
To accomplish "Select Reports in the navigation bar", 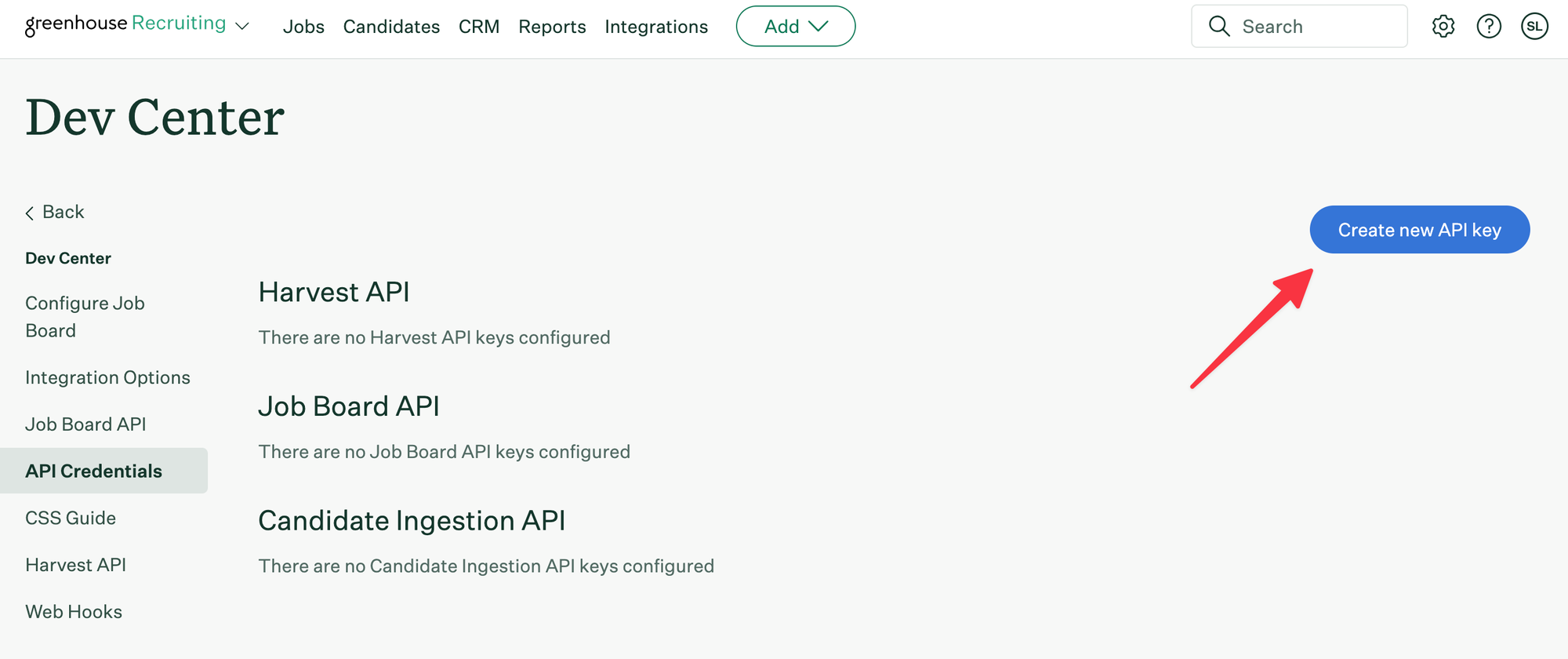I will 552,27.
